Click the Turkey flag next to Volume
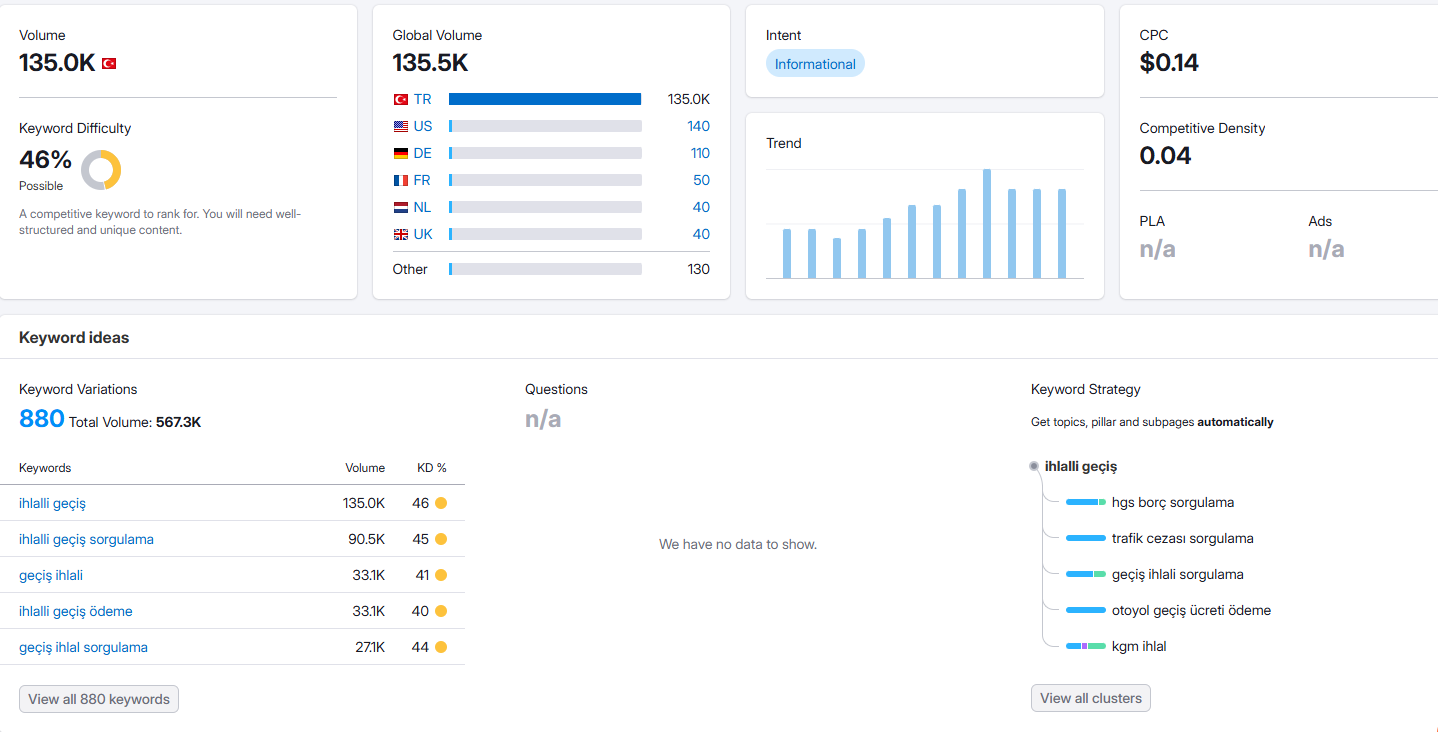The image size is (1438, 732). coord(109,64)
